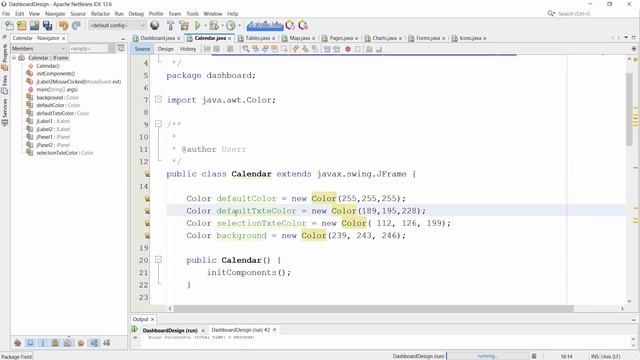Click the Save All toolbar icon
Image resolution: width=640 pixels, height=360 pixels.
(x=47, y=25)
